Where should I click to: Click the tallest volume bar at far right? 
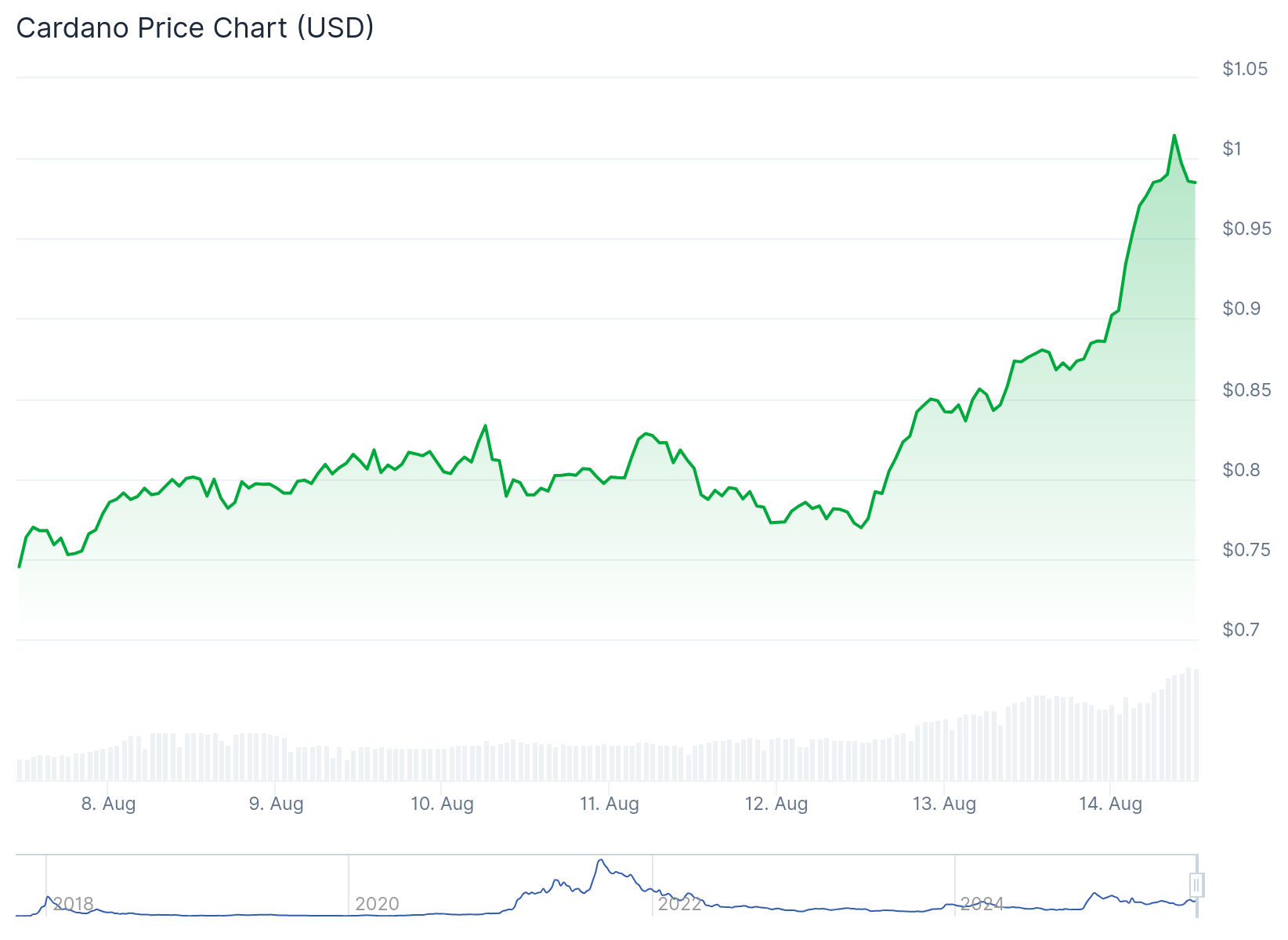point(1189,724)
